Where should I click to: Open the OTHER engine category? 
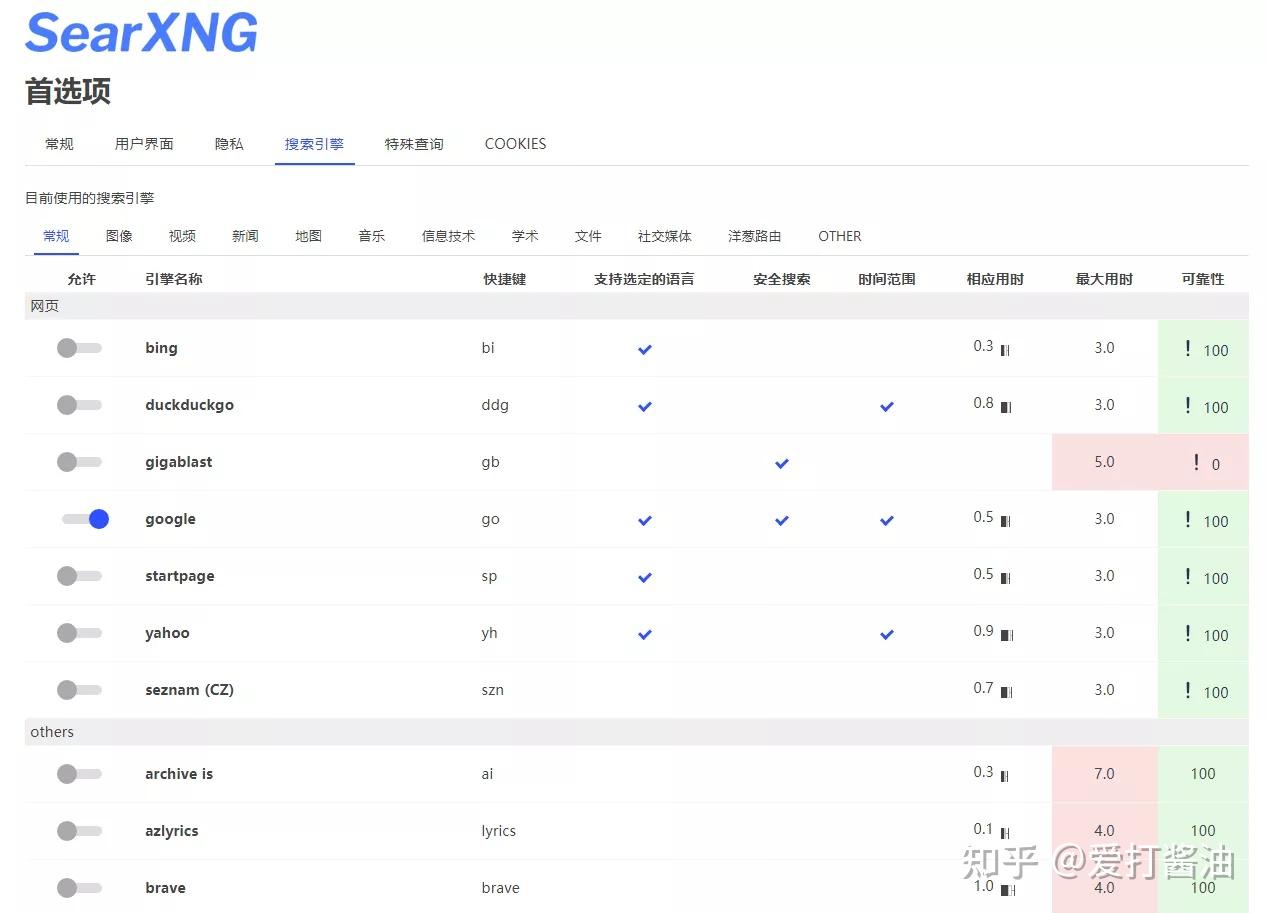coord(839,236)
